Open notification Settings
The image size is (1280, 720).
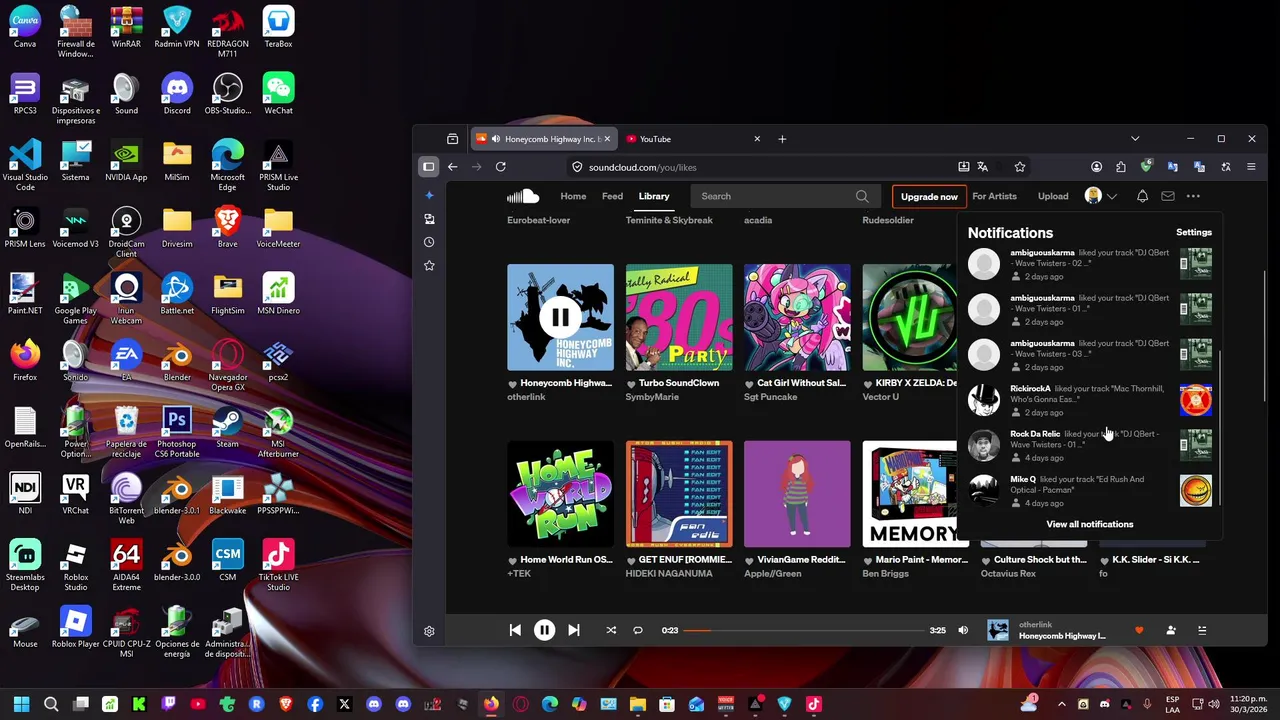click(1194, 232)
